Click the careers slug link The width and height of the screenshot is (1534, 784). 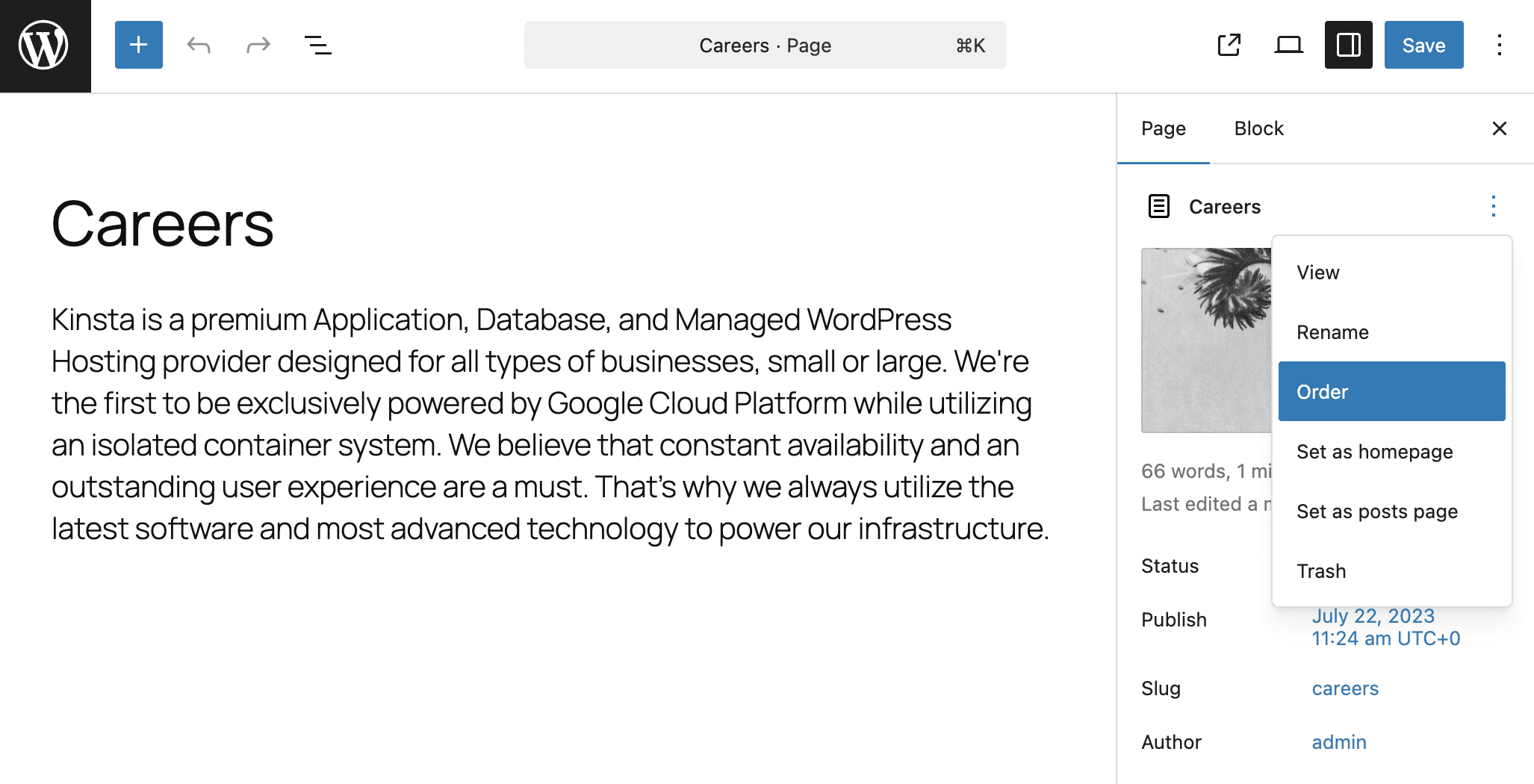pyautogui.click(x=1345, y=688)
